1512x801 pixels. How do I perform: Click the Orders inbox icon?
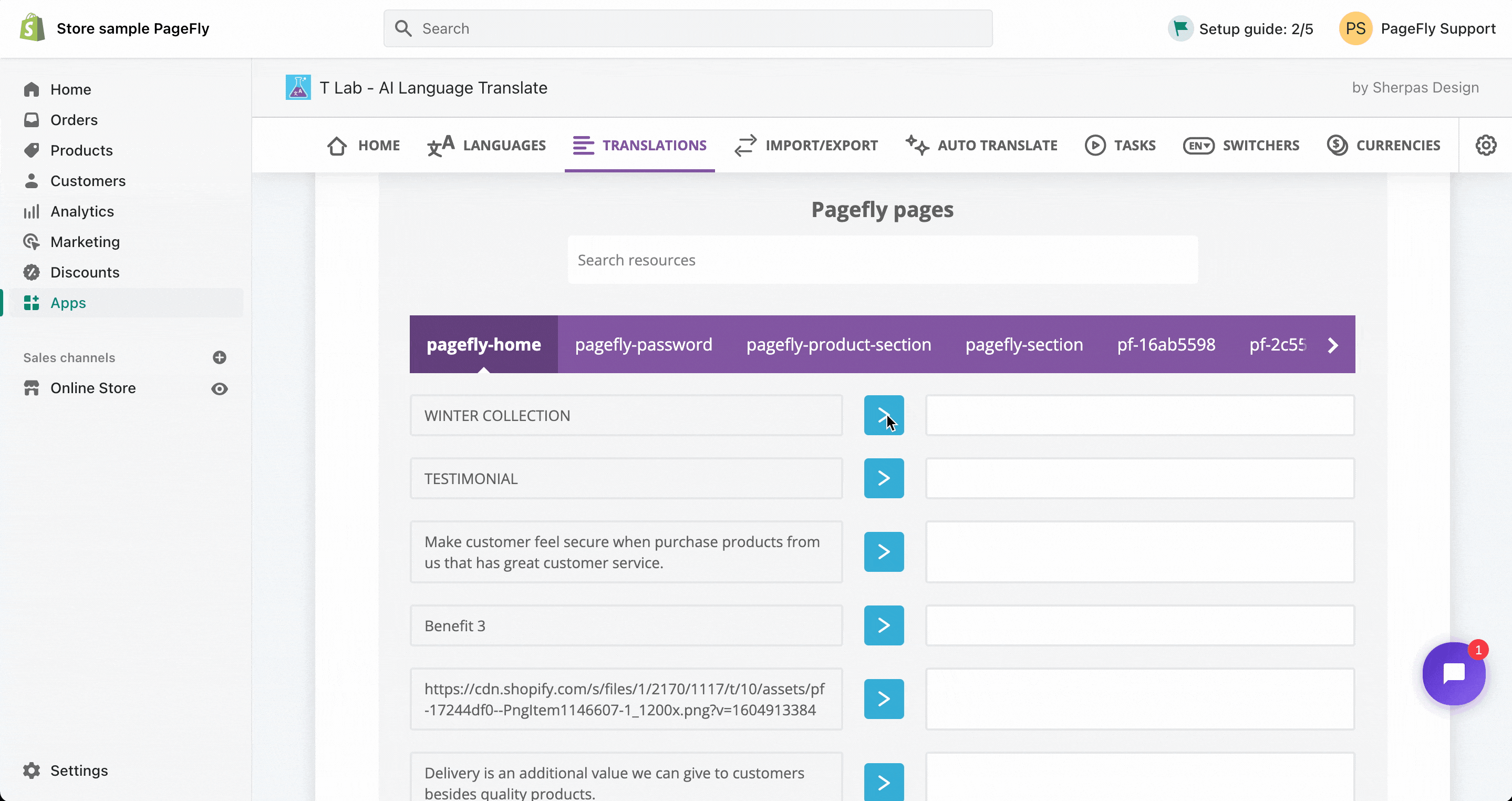tap(32, 120)
